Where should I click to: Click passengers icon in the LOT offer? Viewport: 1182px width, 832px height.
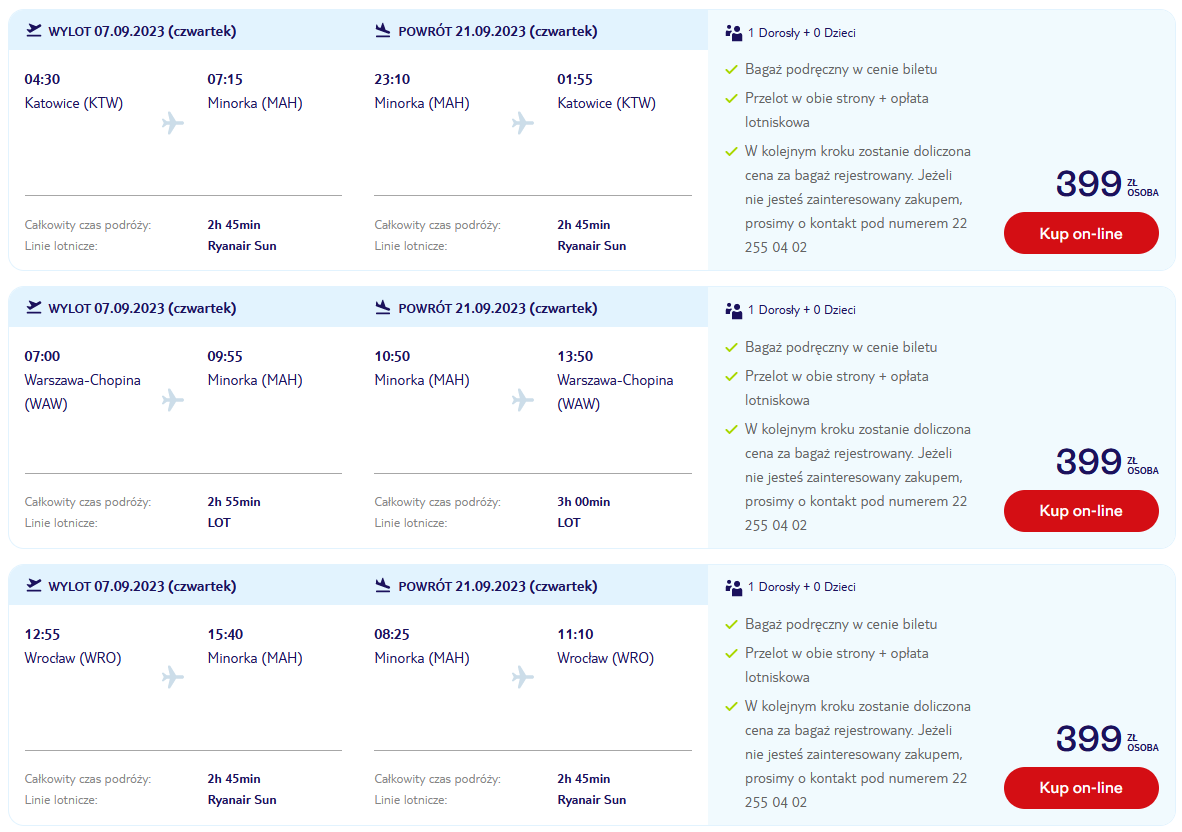pyautogui.click(x=733, y=310)
